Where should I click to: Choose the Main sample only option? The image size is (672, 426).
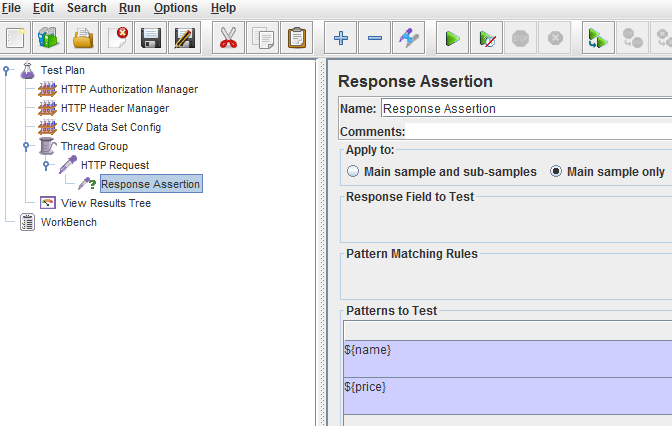[x=557, y=172]
